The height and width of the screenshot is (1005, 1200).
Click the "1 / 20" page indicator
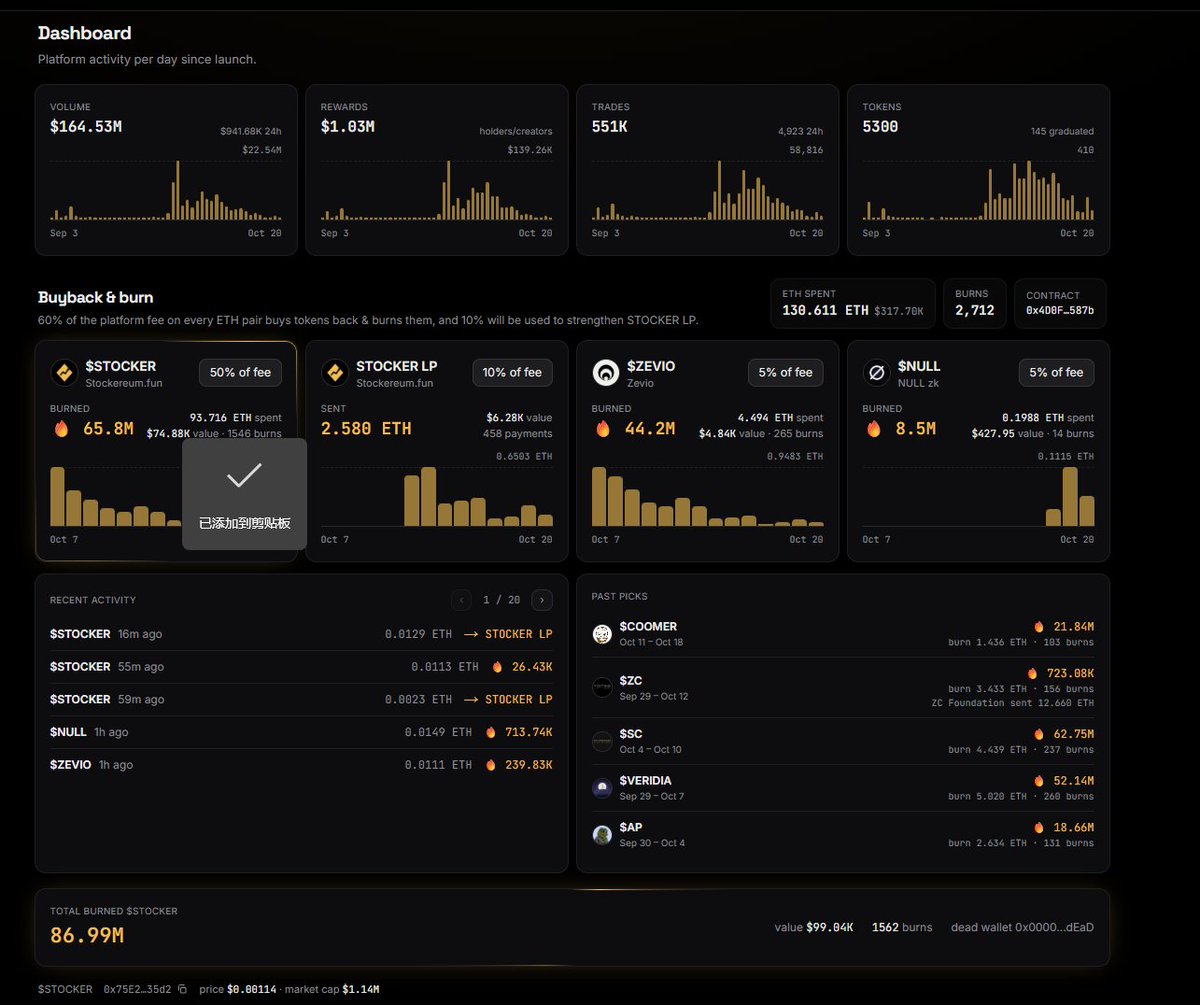pos(501,600)
